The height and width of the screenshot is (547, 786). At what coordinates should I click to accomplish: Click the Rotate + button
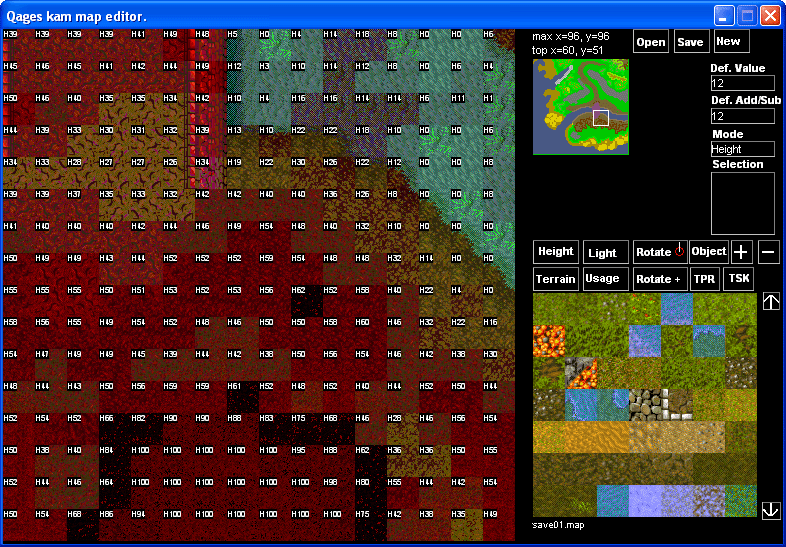[x=659, y=279]
